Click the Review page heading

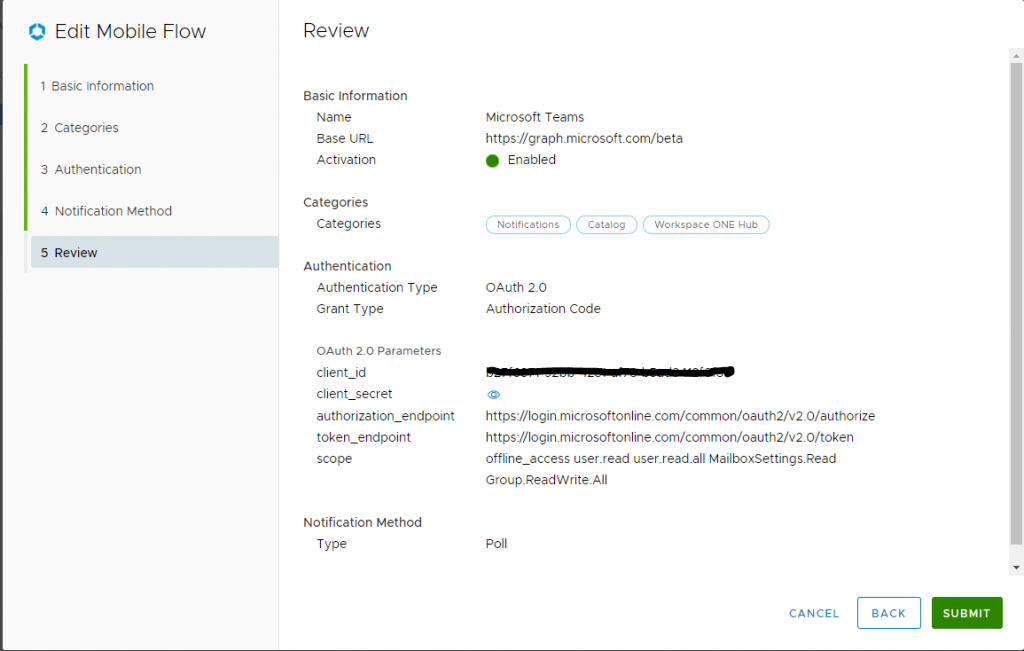(336, 31)
